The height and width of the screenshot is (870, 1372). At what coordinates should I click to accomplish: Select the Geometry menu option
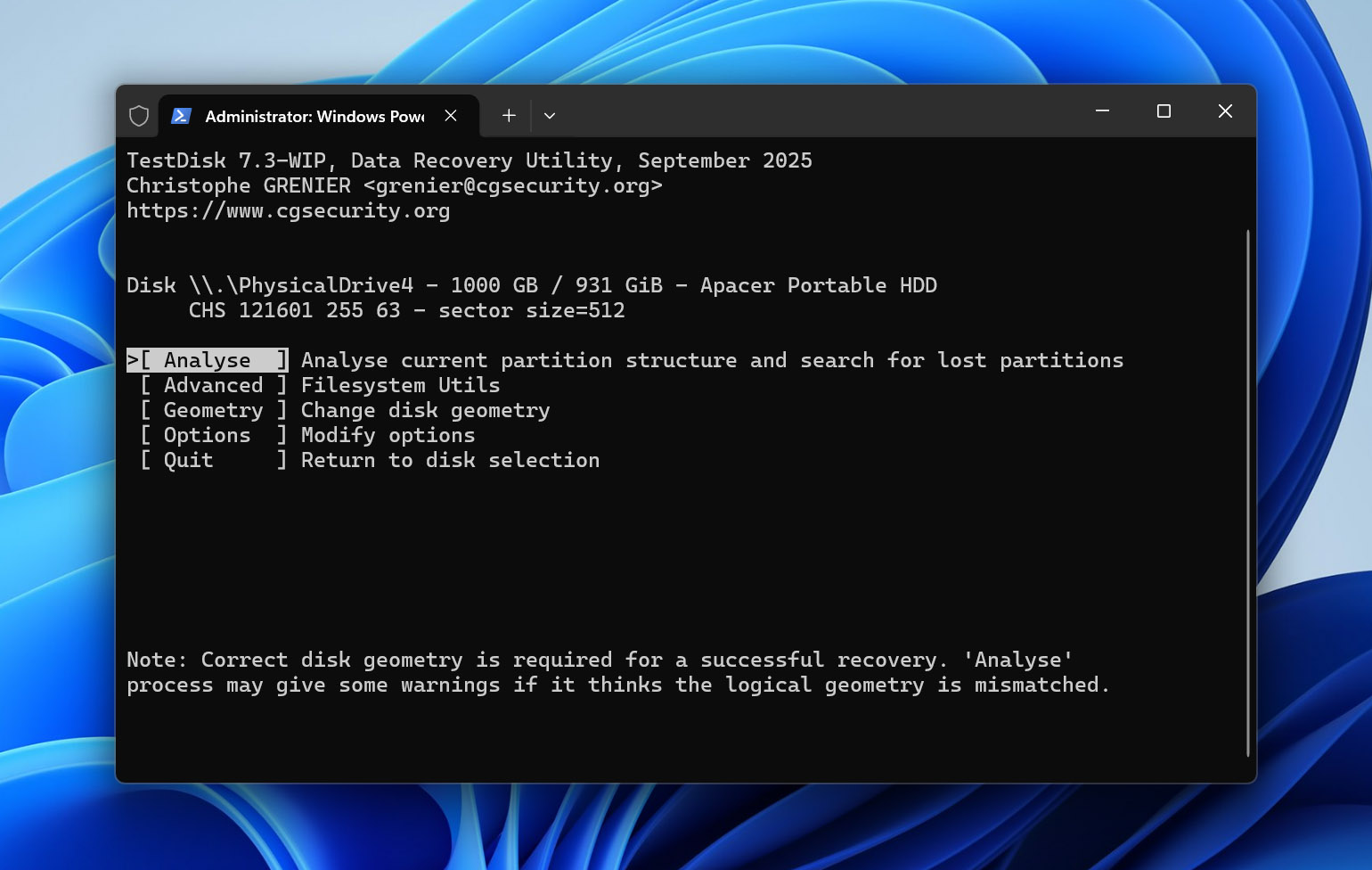[214, 410]
